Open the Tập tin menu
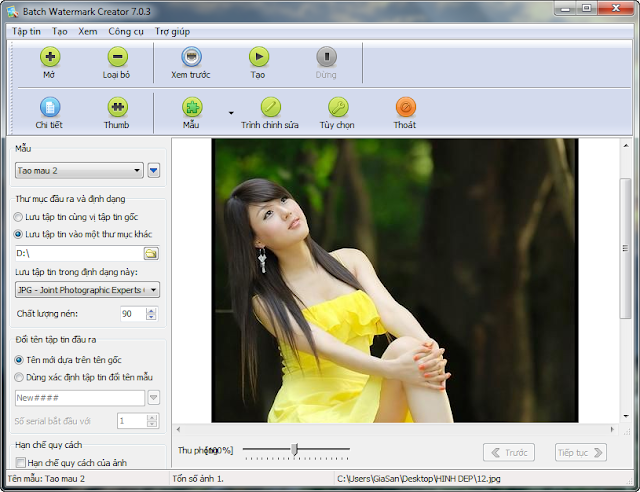The height and width of the screenshot is (492, 640). click(26, 32)
